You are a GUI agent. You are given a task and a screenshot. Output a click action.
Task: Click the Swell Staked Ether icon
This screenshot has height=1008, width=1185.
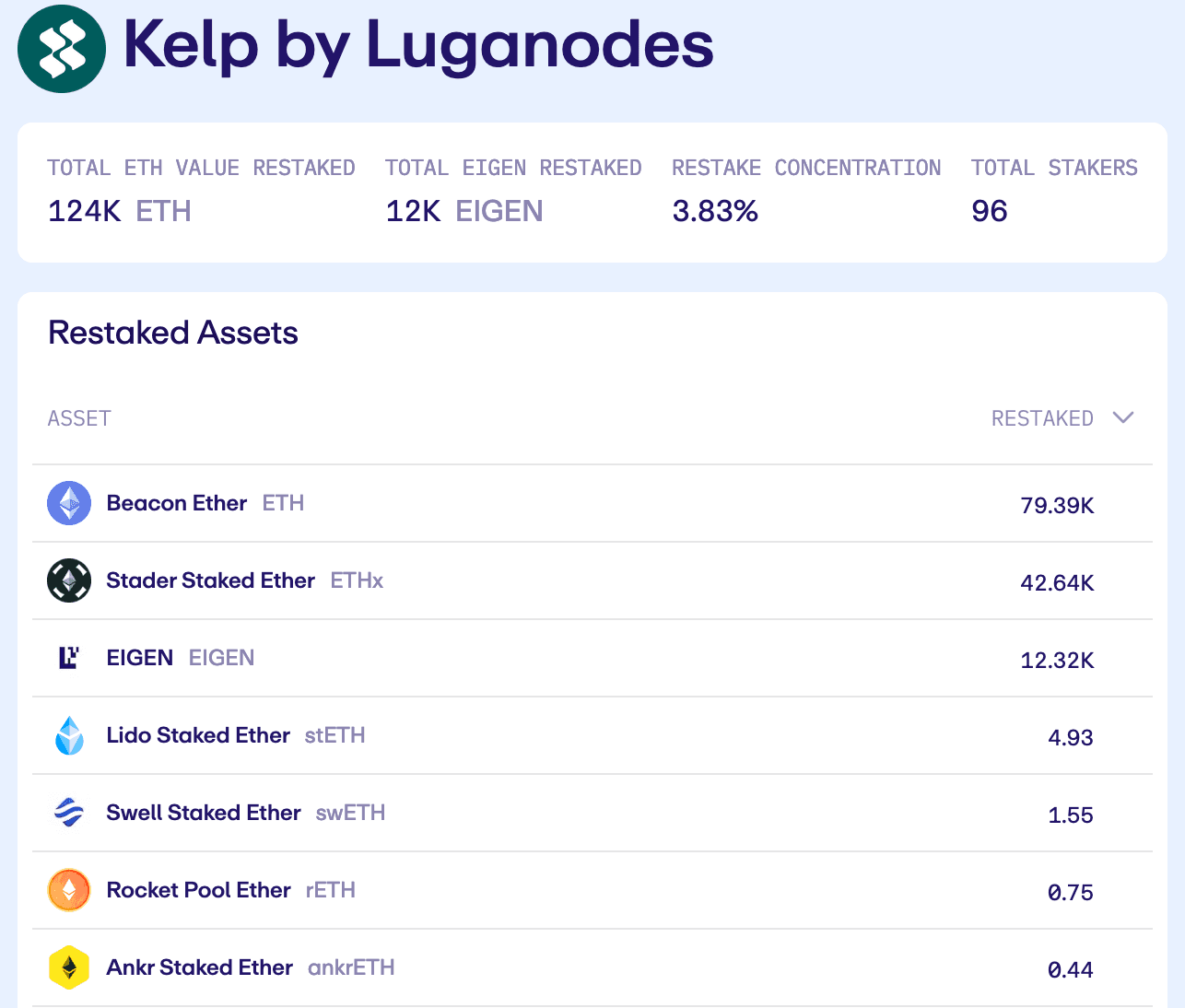[69, 813]
